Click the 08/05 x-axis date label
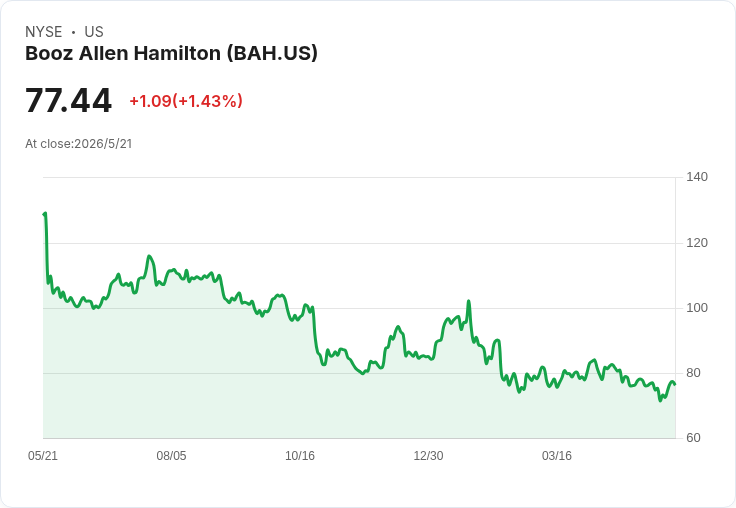Viewport: 736px width, 508px height. click(171, 456)
